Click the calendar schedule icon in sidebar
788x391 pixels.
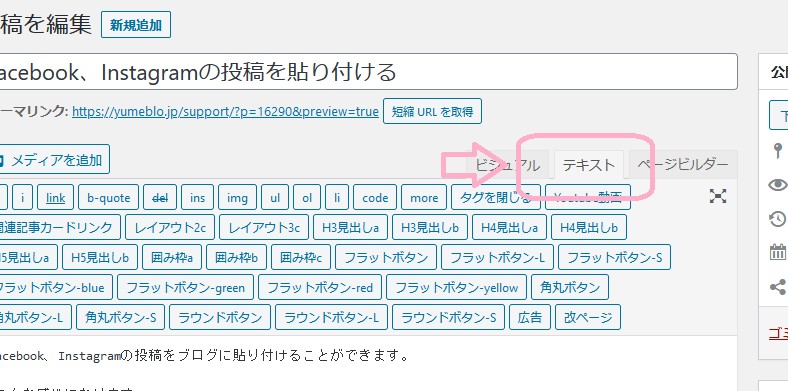[x=778, y=252]
